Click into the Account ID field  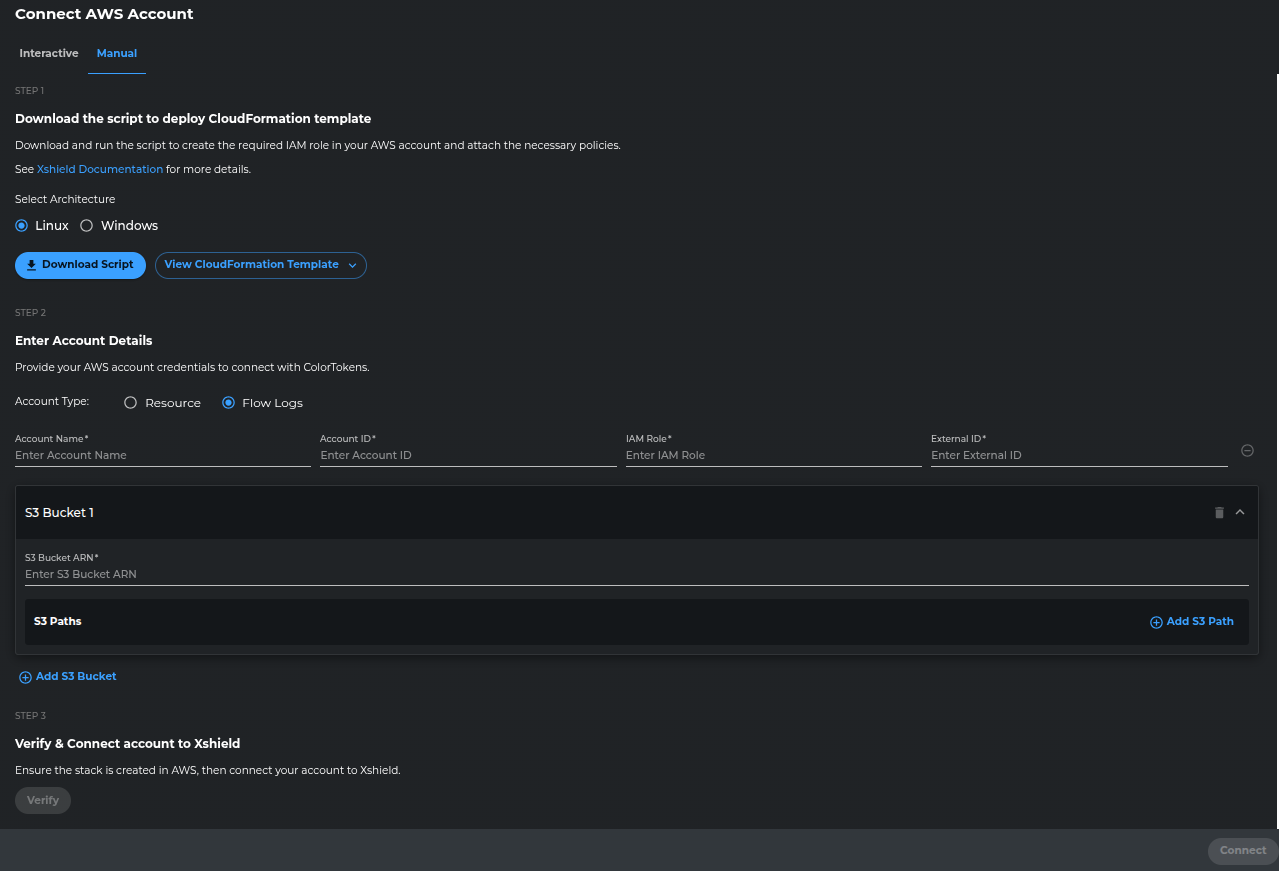(467, 456)
